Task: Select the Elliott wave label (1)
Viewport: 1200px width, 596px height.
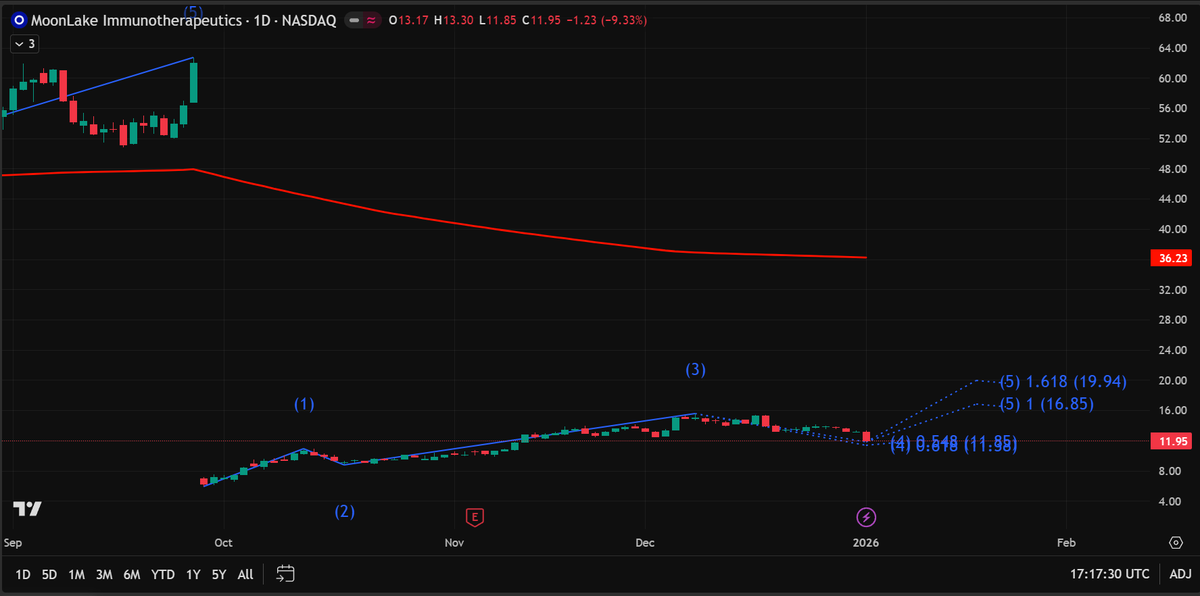Action: pos(304,405)
